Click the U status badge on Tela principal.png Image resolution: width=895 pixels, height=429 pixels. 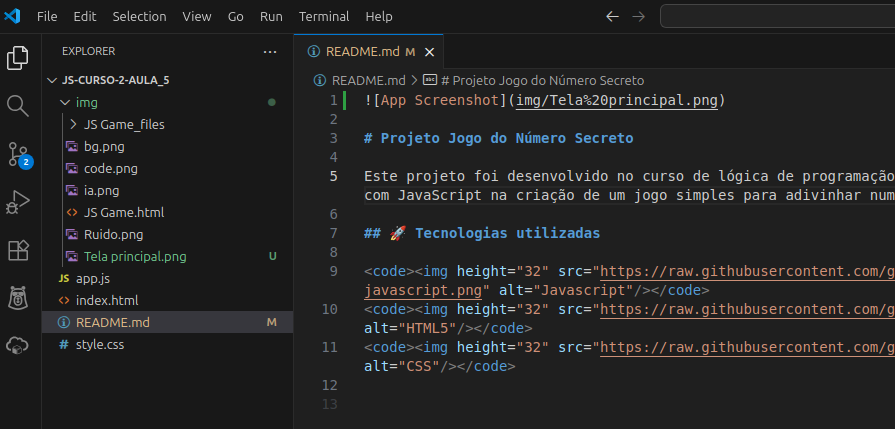click(x=272, y=257)
